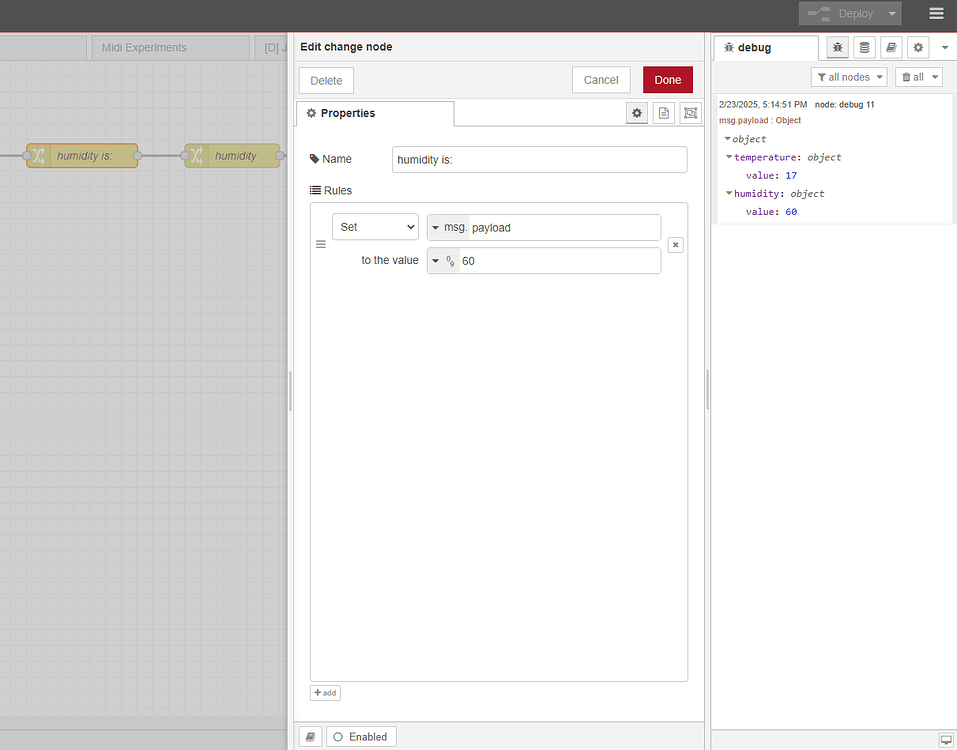Click the value field containing 60
Screen dimensions: 957x750
[x=559, y=261]
